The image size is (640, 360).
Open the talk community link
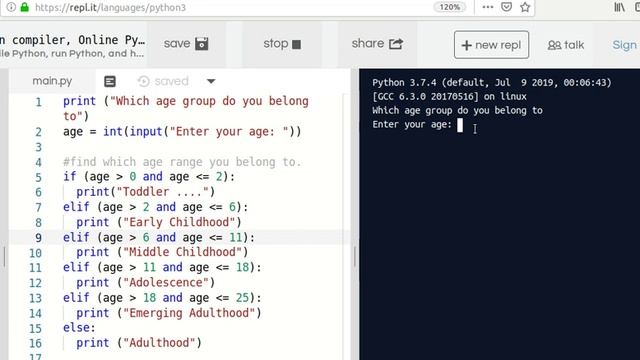point(566,45)
